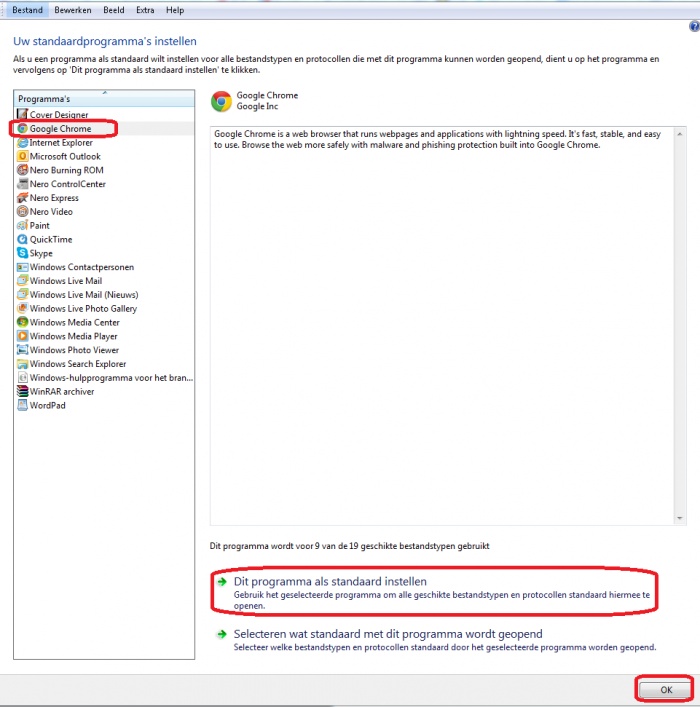Click the Windows Contactpersonen icon
700x707 pixels.
pyautogui.click(x=22, y=267)
